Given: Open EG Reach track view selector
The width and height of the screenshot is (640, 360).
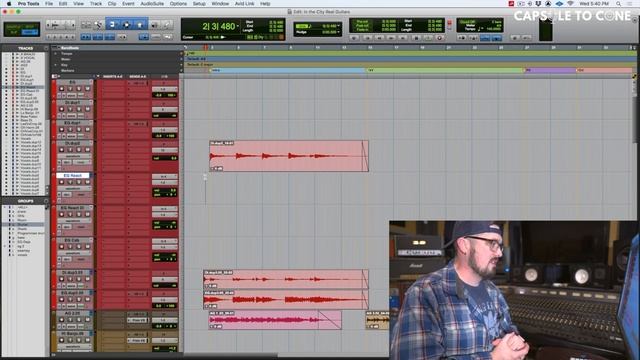Looking at the screenshot, I should tap(73, 189).
